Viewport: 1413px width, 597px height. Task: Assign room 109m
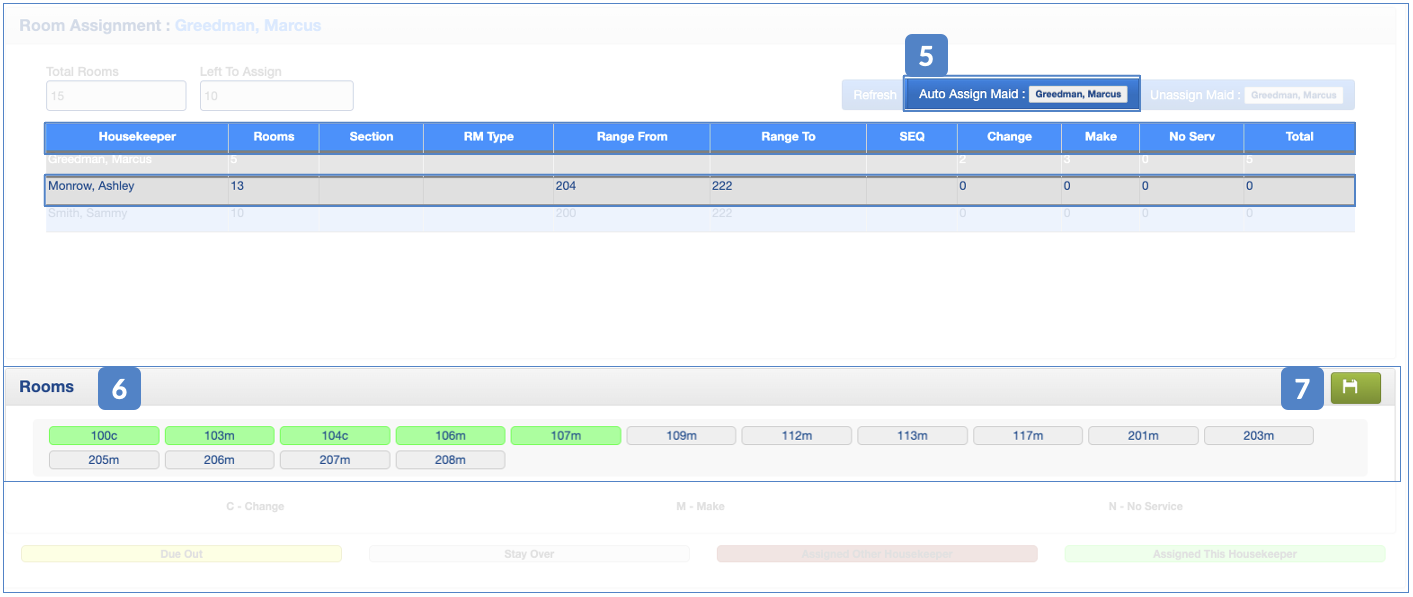[681, 436]
